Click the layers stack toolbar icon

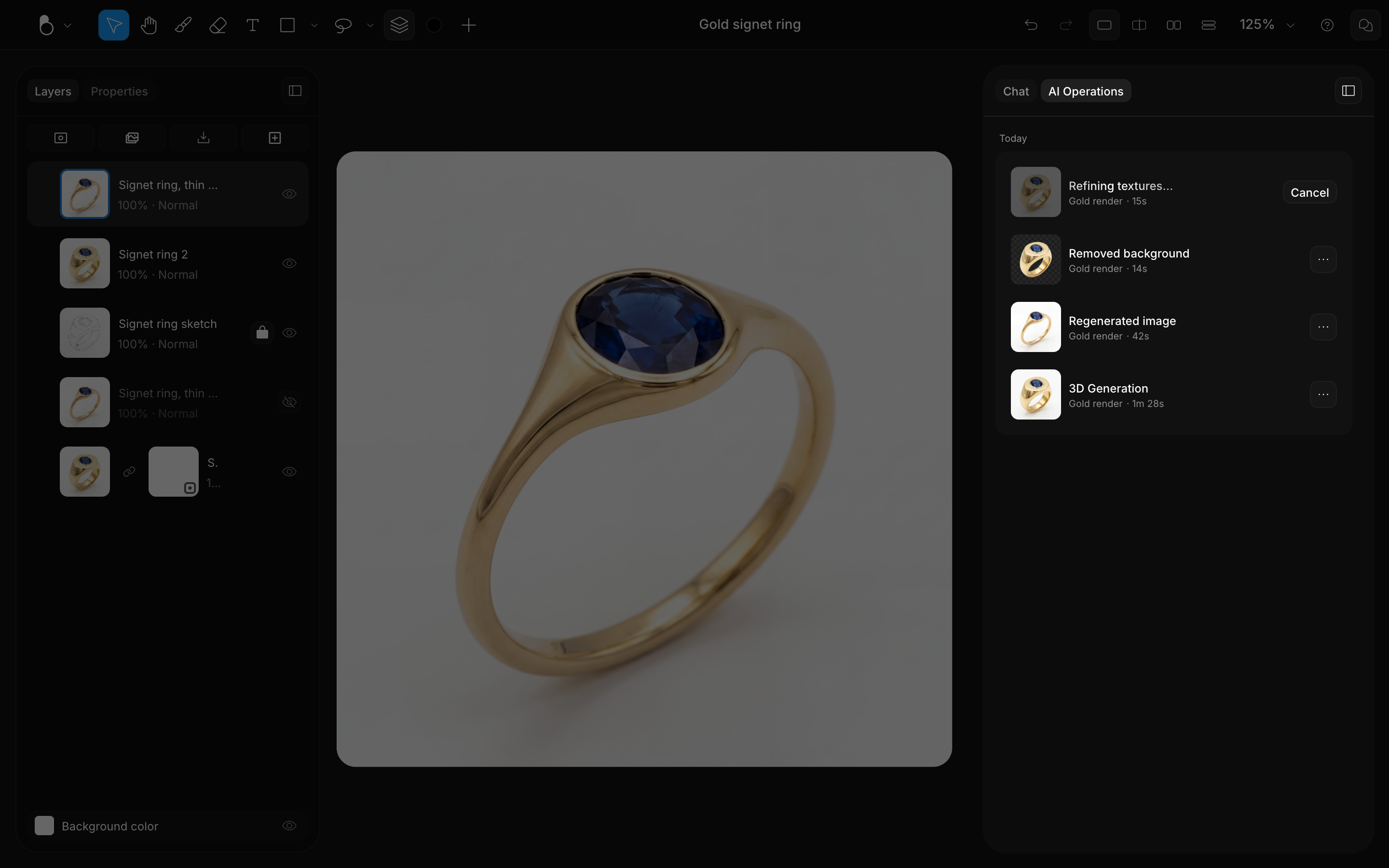399,25
